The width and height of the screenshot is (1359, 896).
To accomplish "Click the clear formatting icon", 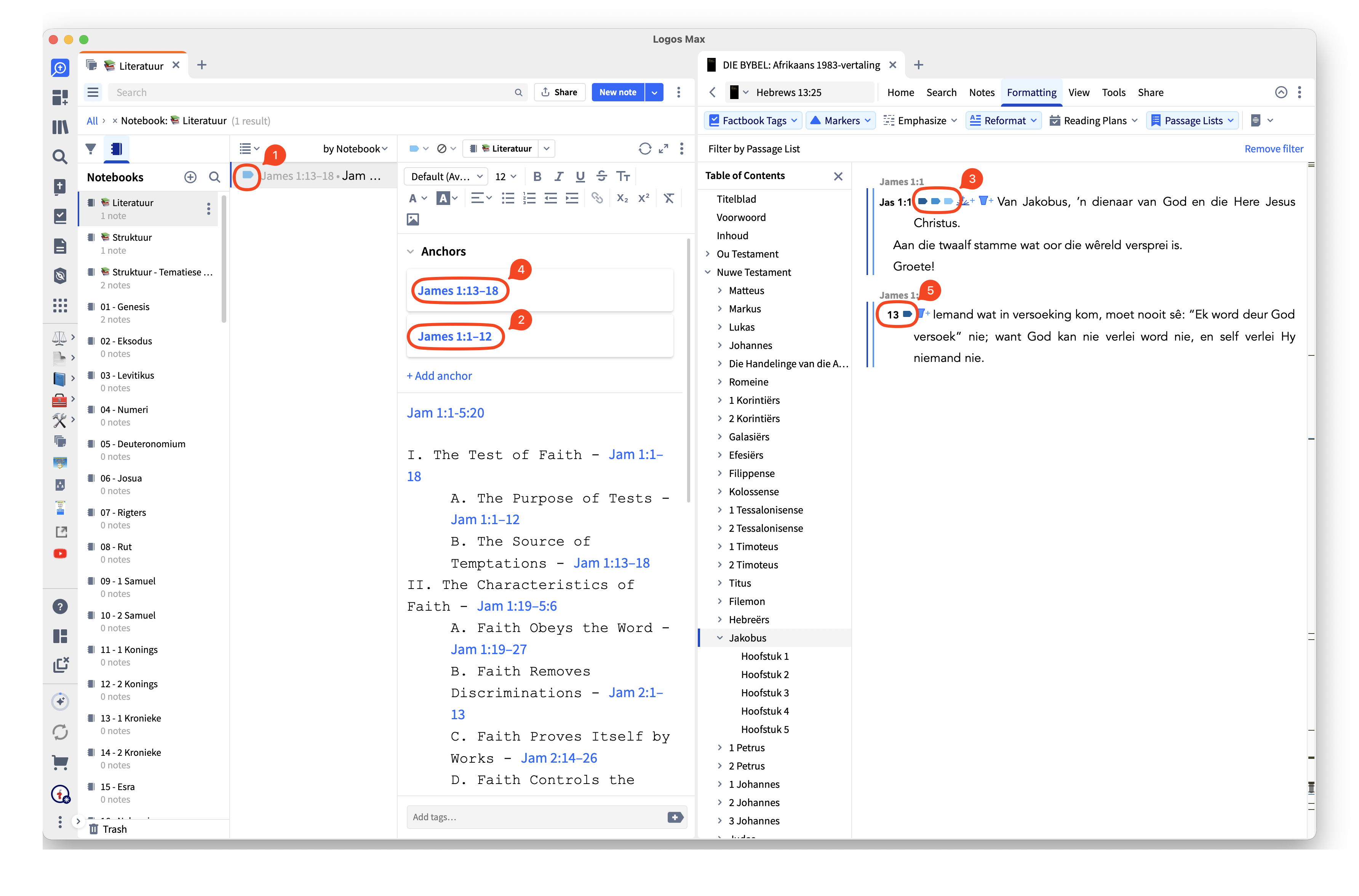I will tap(668, 198).
